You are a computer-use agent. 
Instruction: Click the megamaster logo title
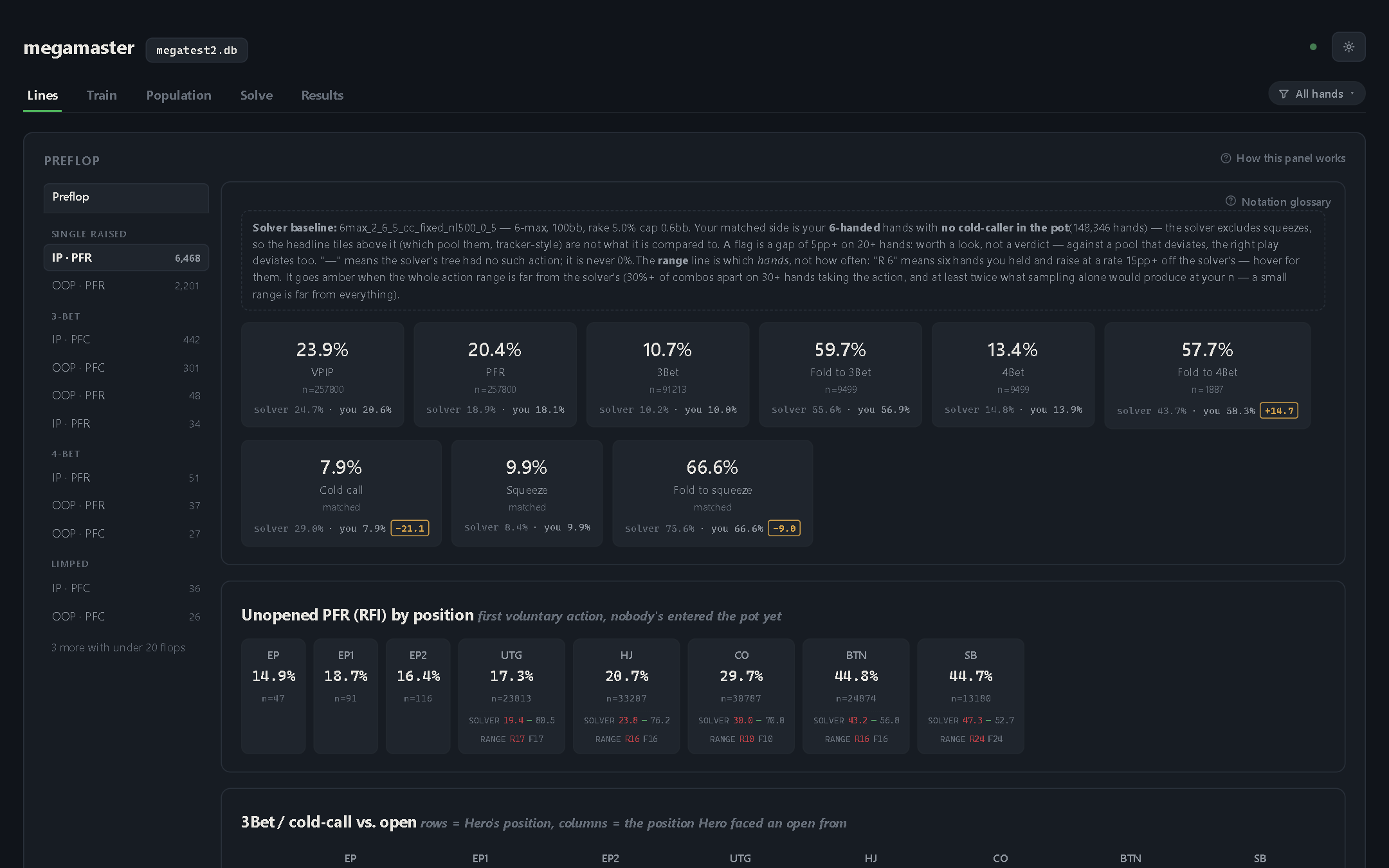(79, 48)
